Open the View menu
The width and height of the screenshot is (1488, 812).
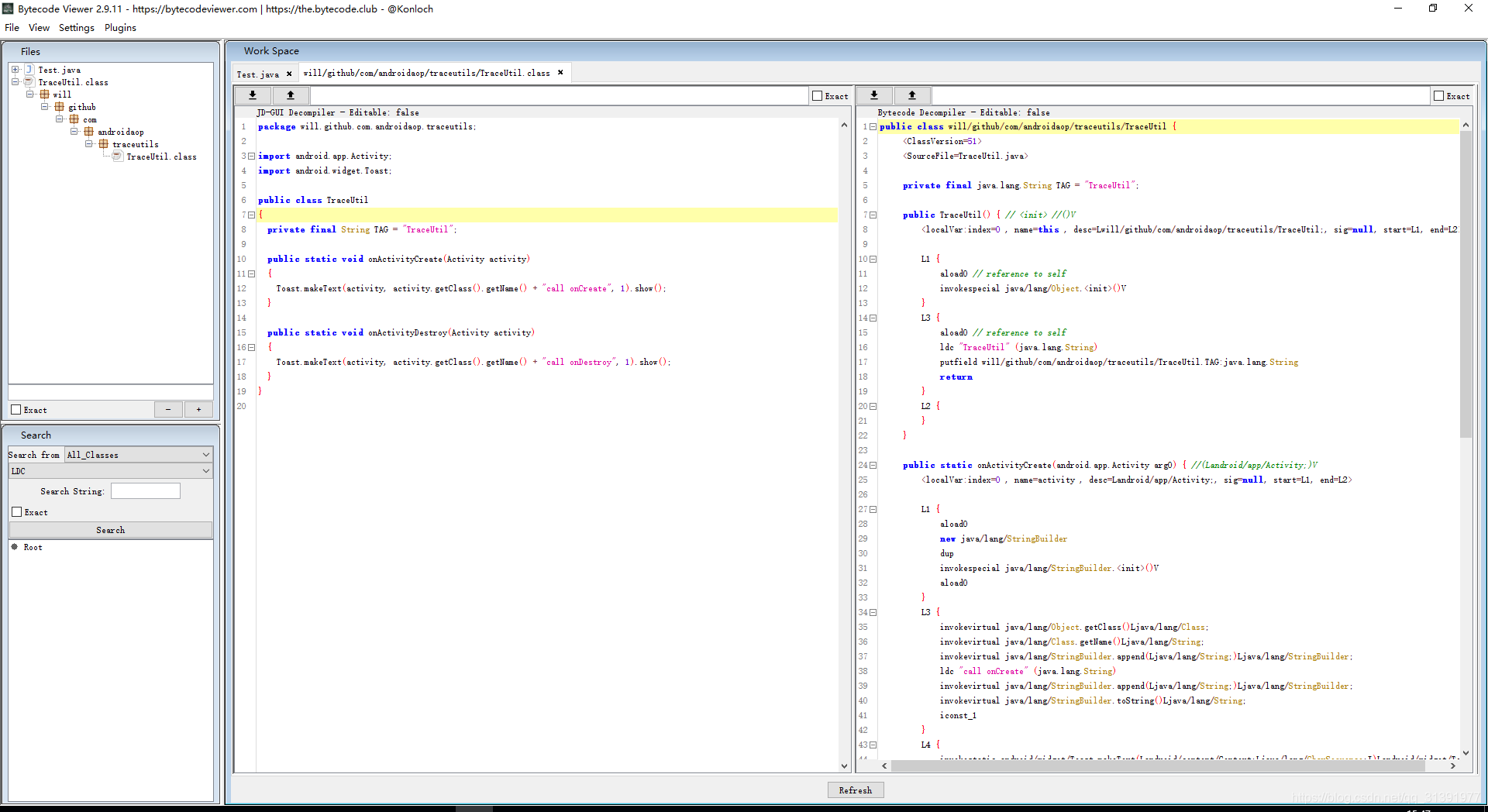point(39,28)
